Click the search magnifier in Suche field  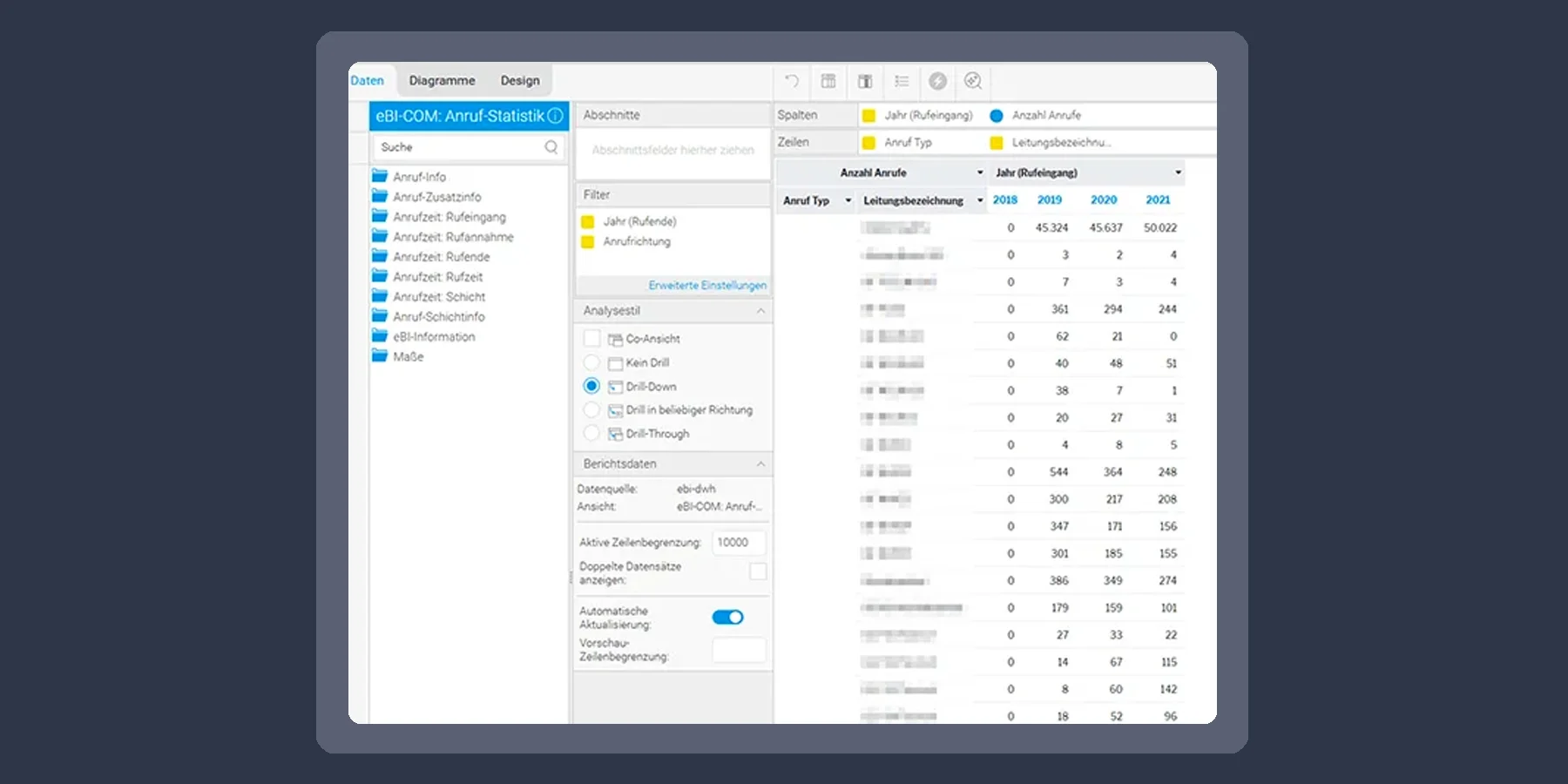click(x=551, y=147)
